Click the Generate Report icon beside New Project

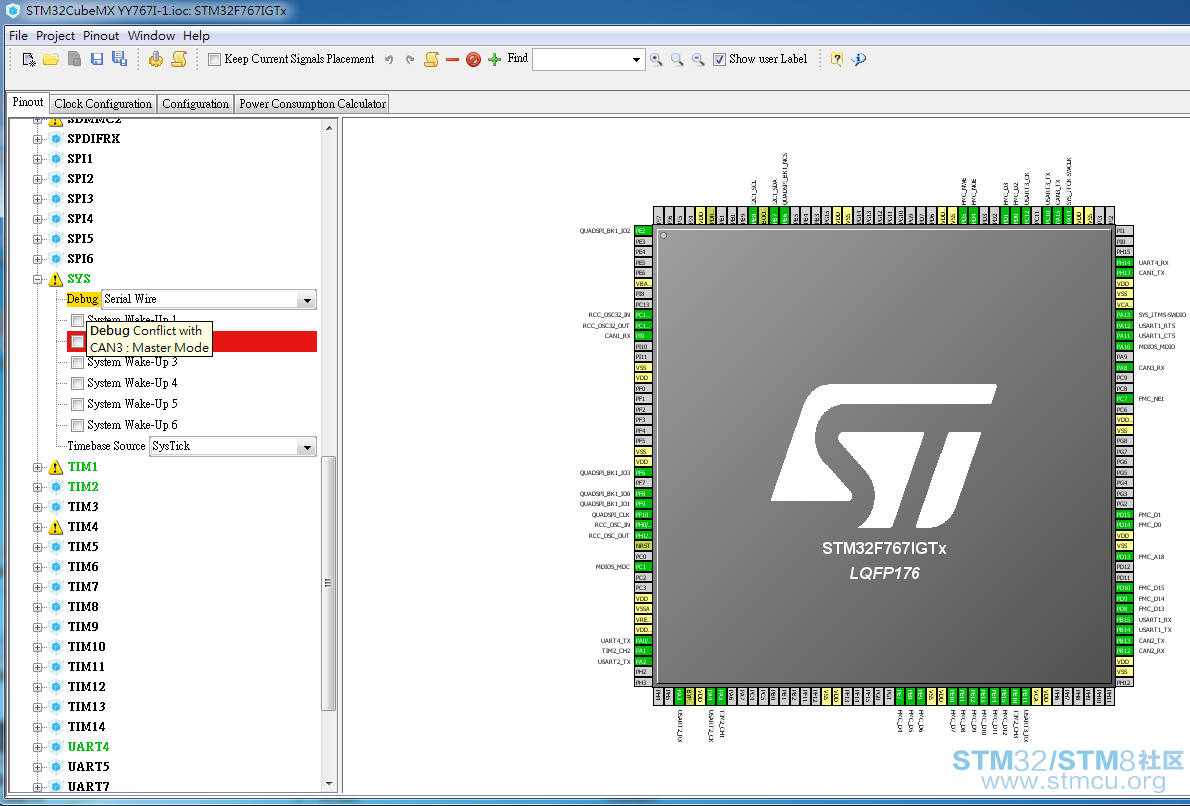74,59
